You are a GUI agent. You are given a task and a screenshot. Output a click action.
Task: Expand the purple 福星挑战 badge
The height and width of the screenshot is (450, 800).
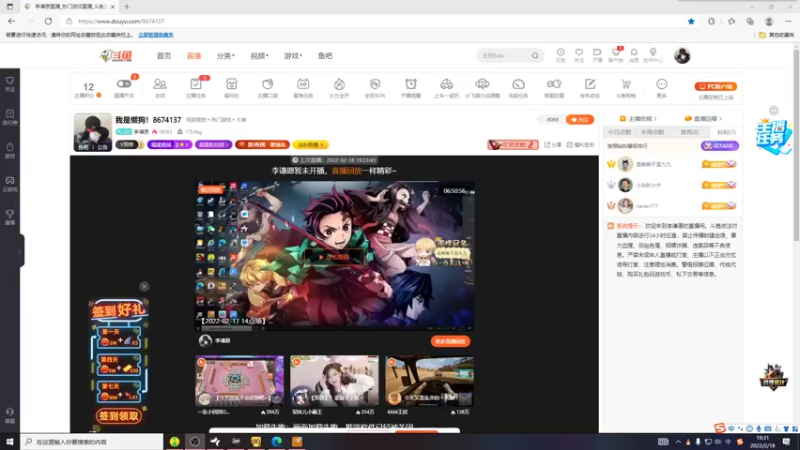click(x=169, y=145)
